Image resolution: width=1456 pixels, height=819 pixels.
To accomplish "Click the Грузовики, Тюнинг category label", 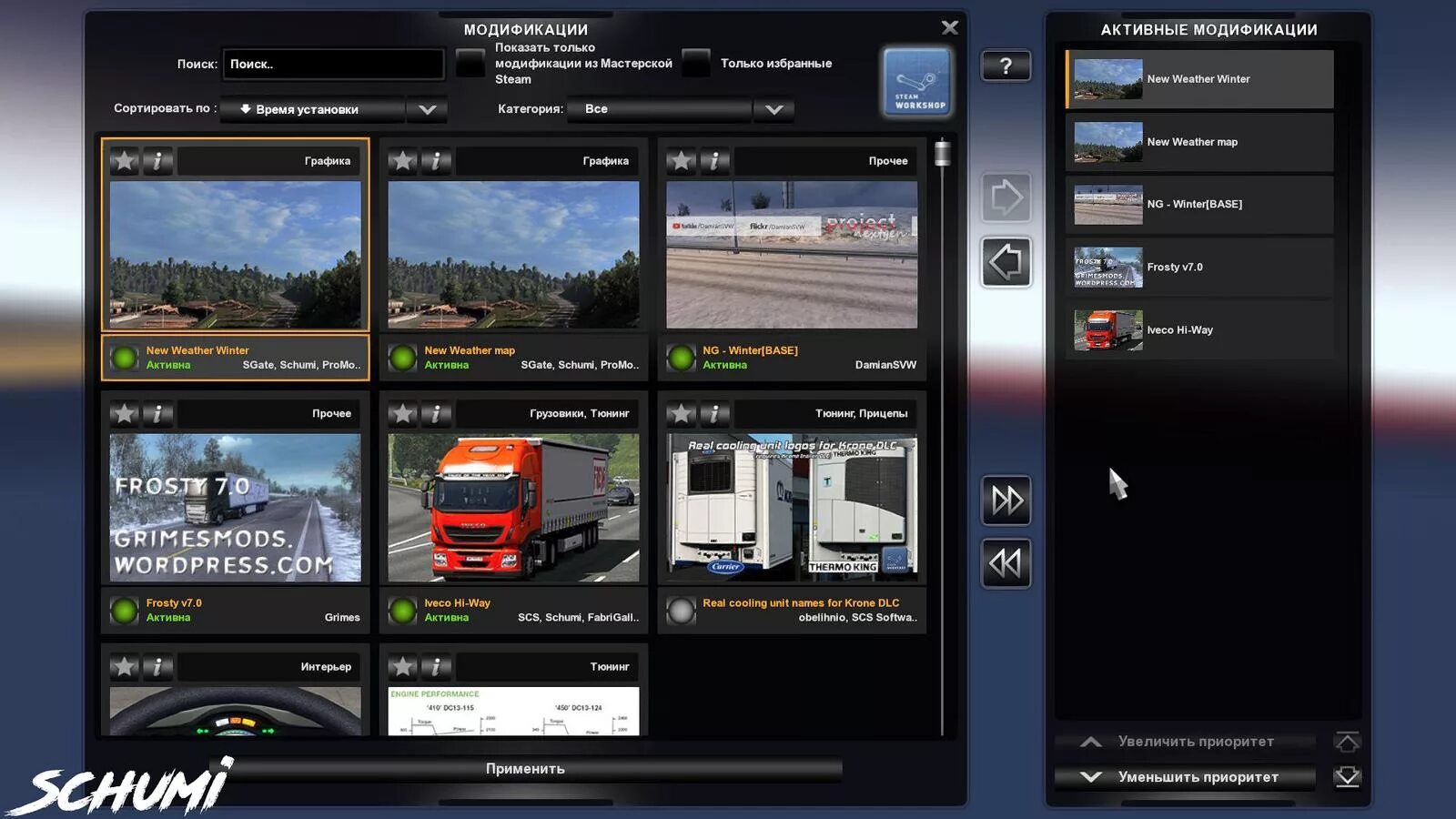I will pyautogui.click(x=580, y=414).
